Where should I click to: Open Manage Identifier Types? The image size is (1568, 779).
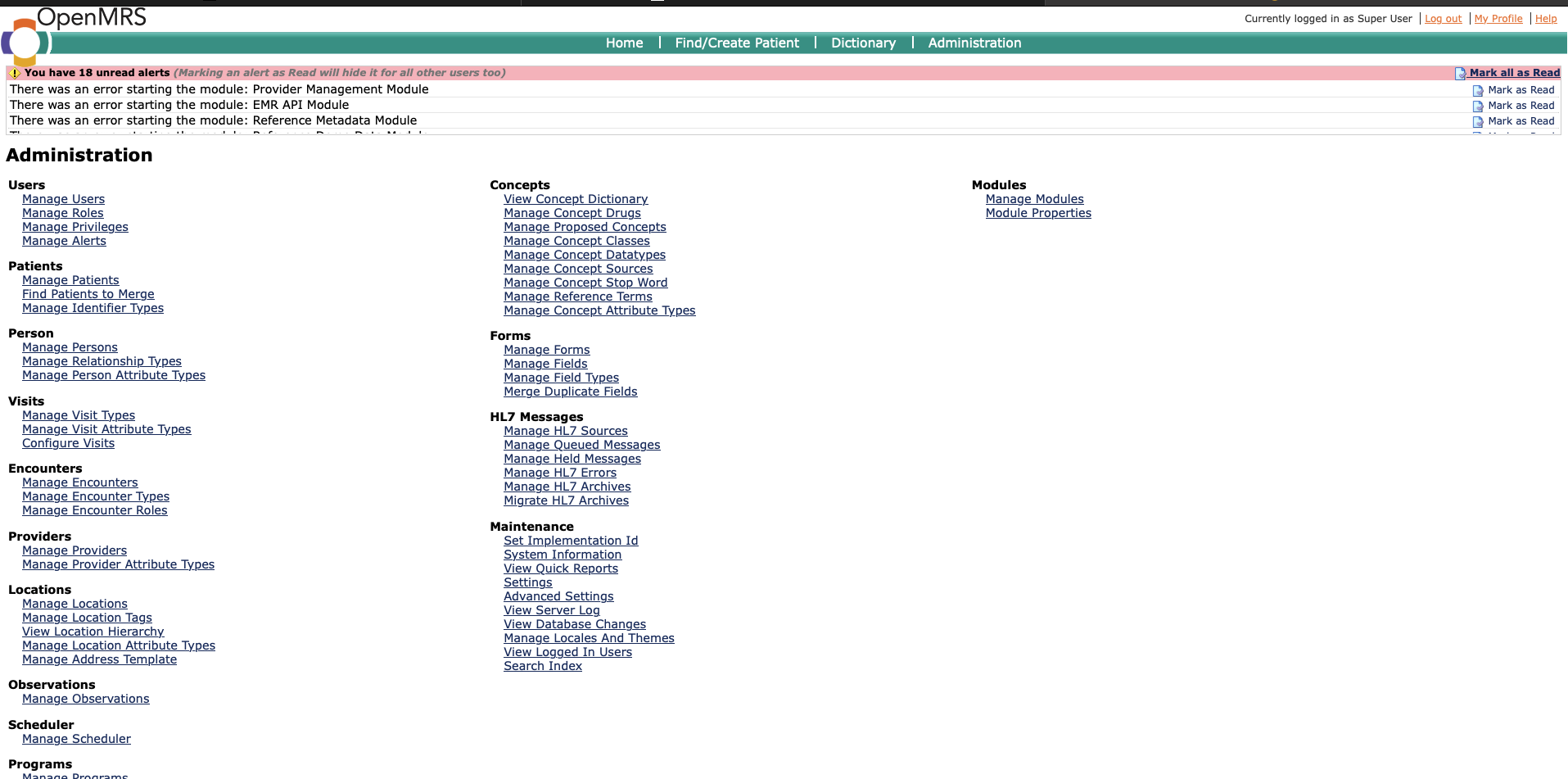click(93, 308)
